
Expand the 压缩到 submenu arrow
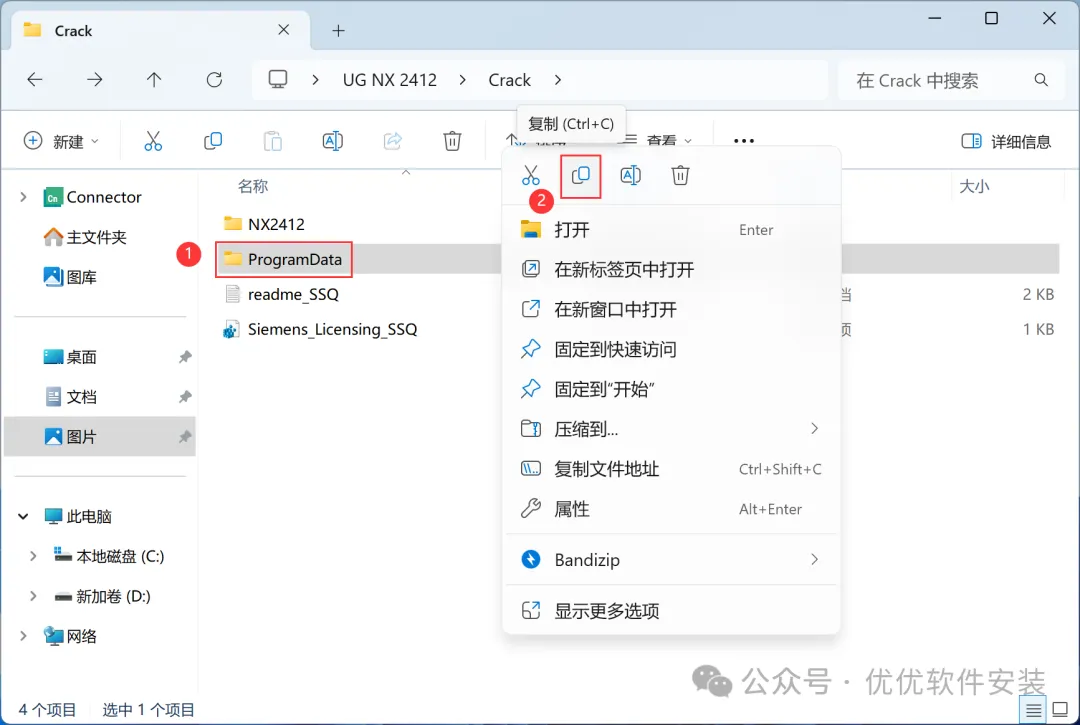pos(814,428)
